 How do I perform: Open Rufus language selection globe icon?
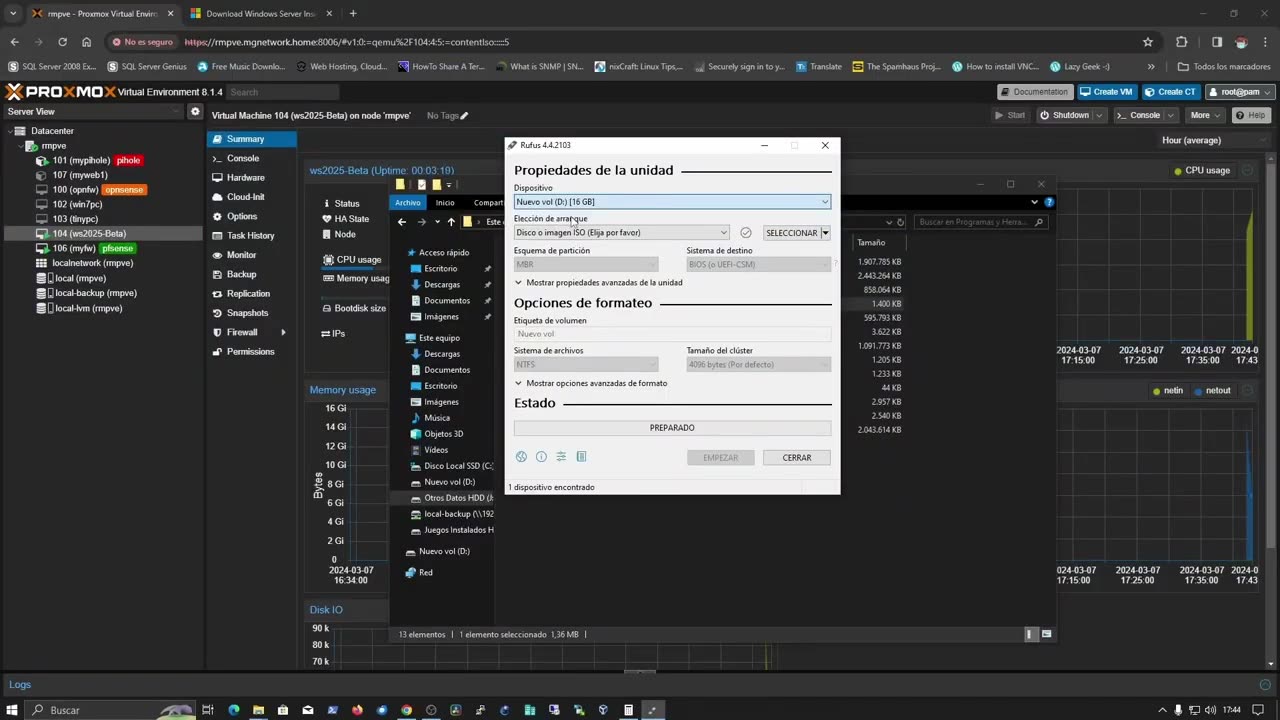point(521,457)
